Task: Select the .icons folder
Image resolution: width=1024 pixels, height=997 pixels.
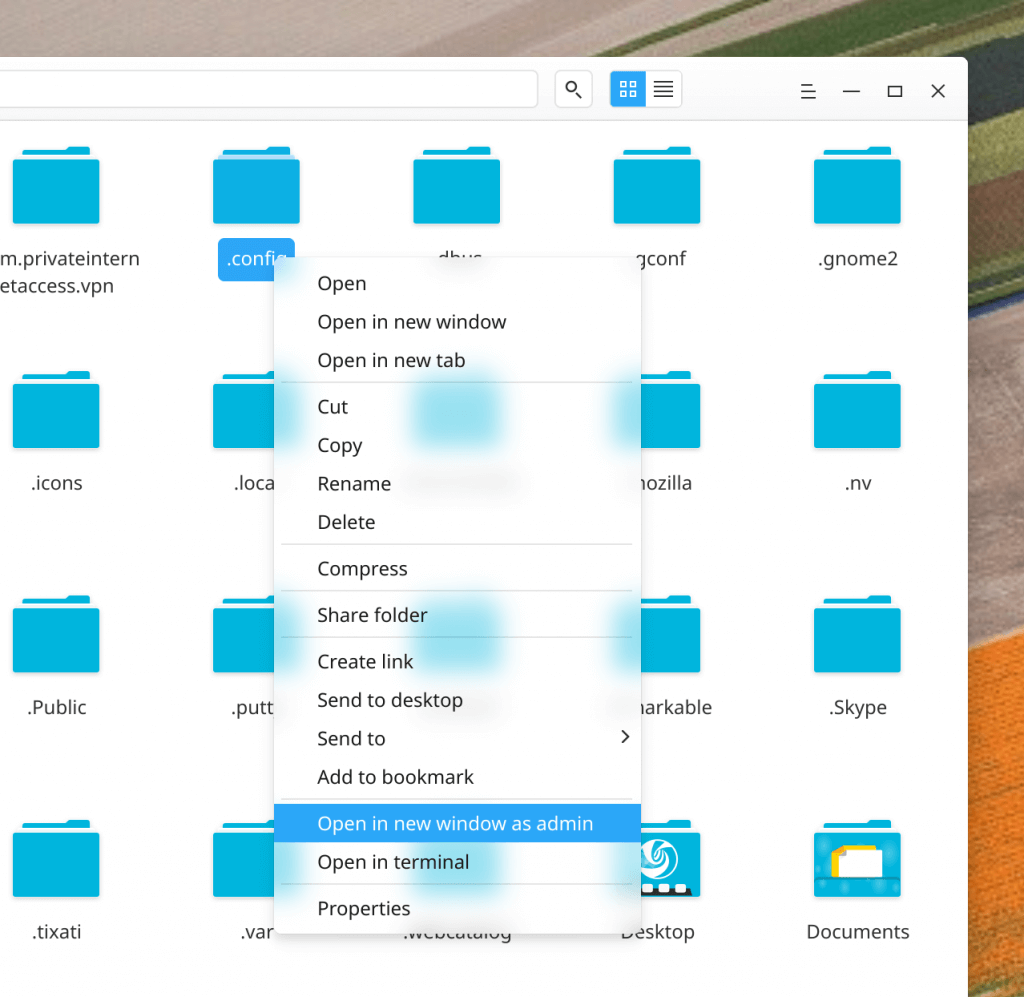Action: tap(56, 411)
